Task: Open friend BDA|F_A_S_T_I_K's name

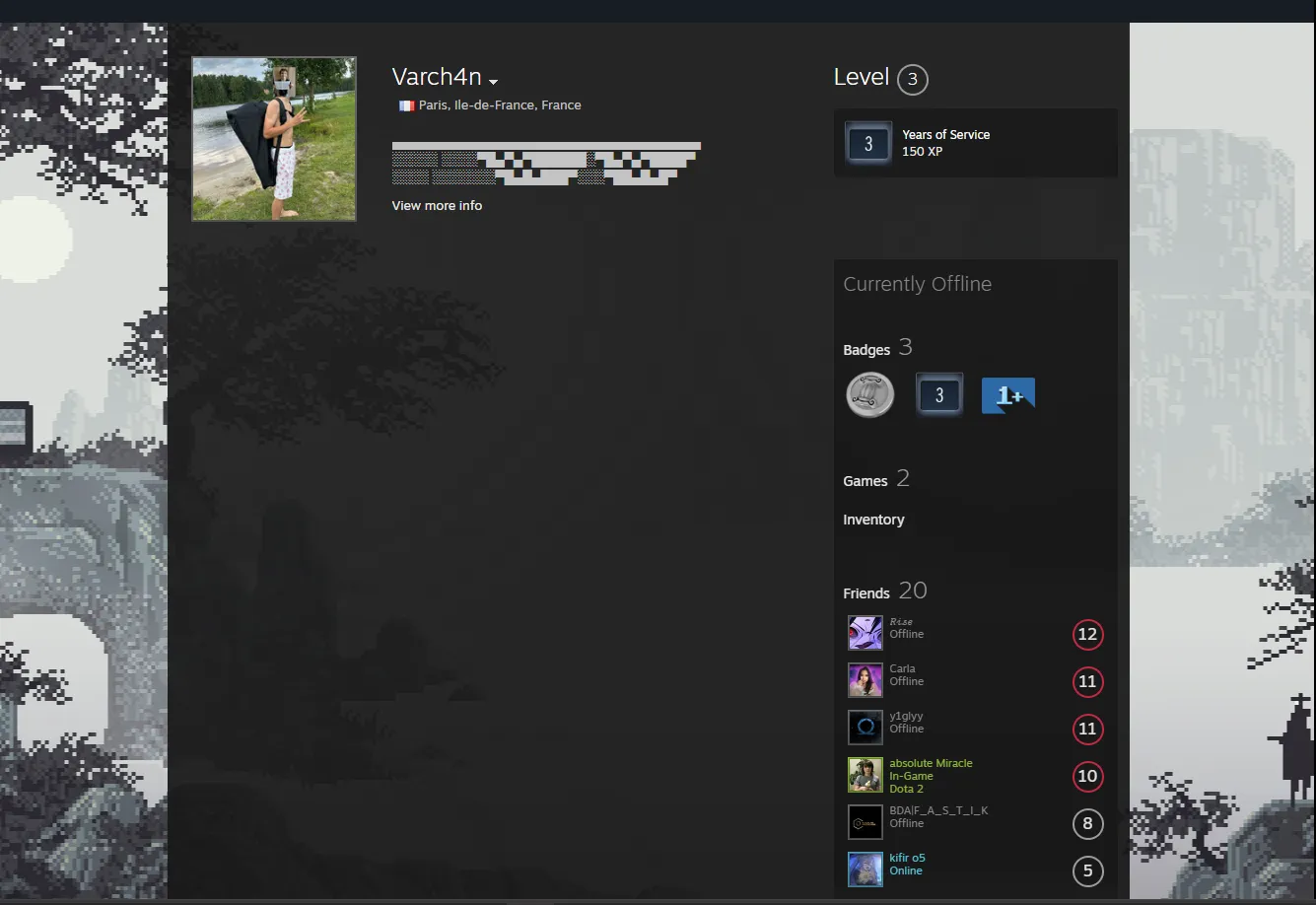Action: pos(938,810)
